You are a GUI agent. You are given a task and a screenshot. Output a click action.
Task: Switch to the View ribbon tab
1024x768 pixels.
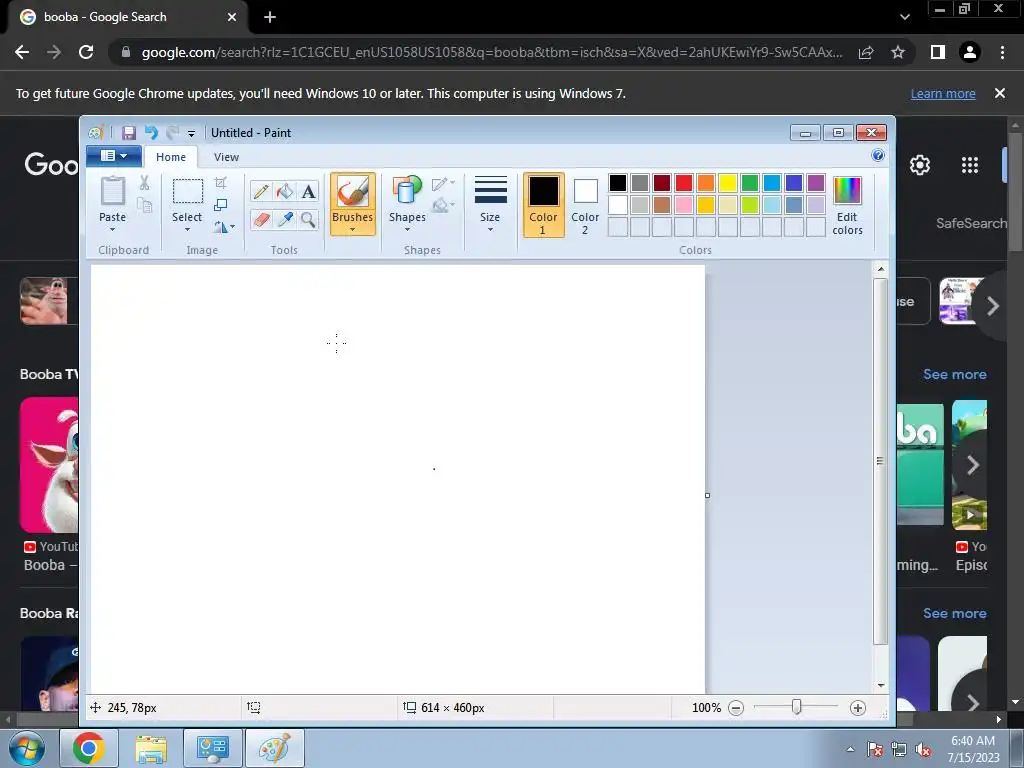226,157
